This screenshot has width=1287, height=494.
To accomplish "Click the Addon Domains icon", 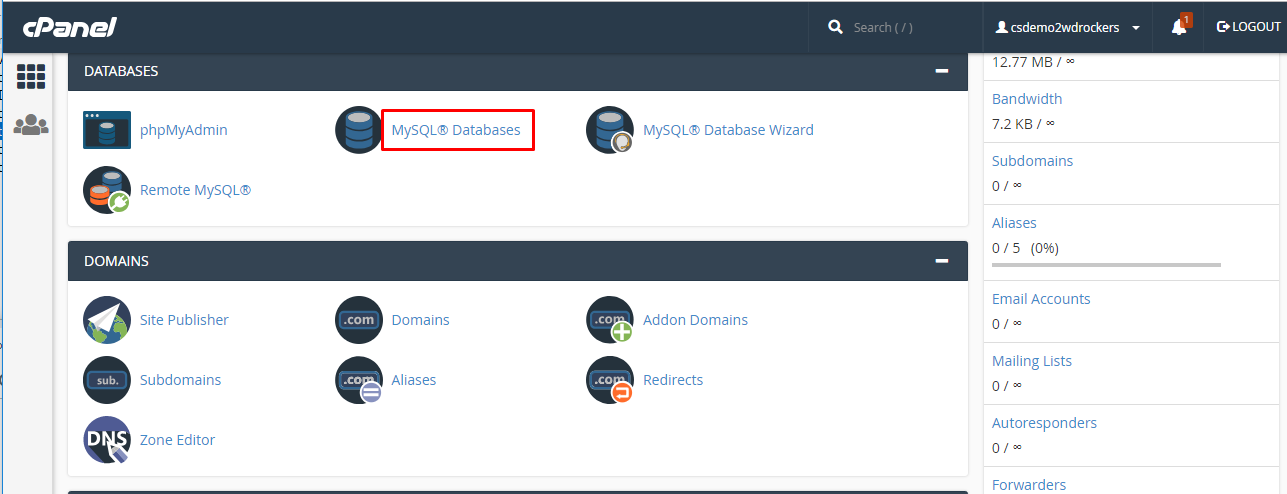I will tap(610, 320).
